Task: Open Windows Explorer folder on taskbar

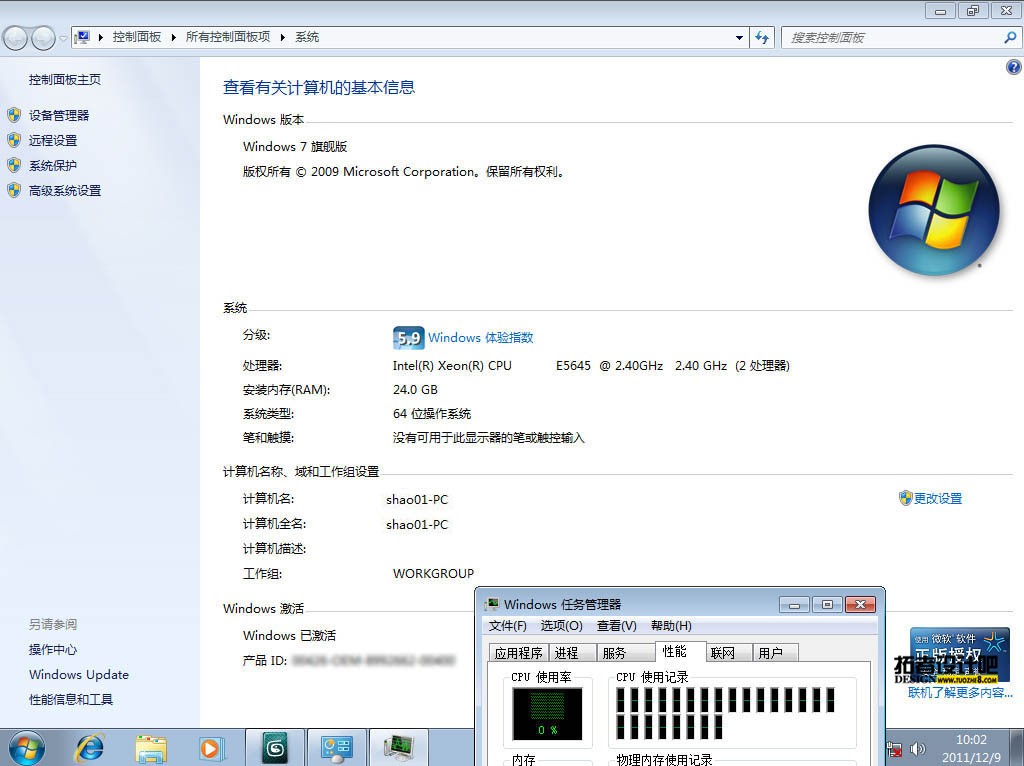Action: [151, 748]
